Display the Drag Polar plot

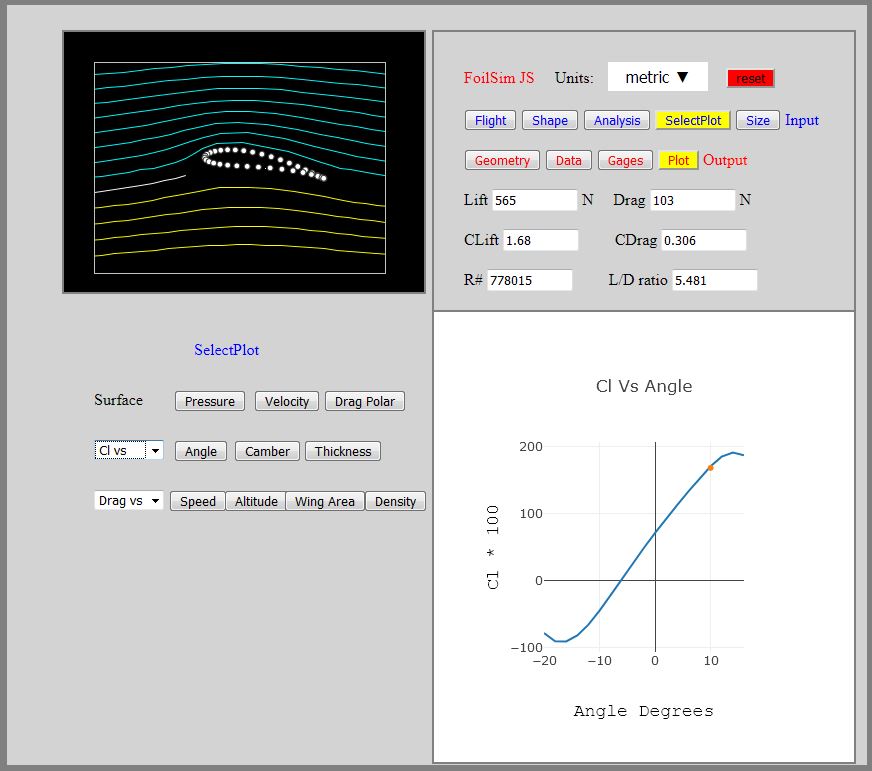364,401
